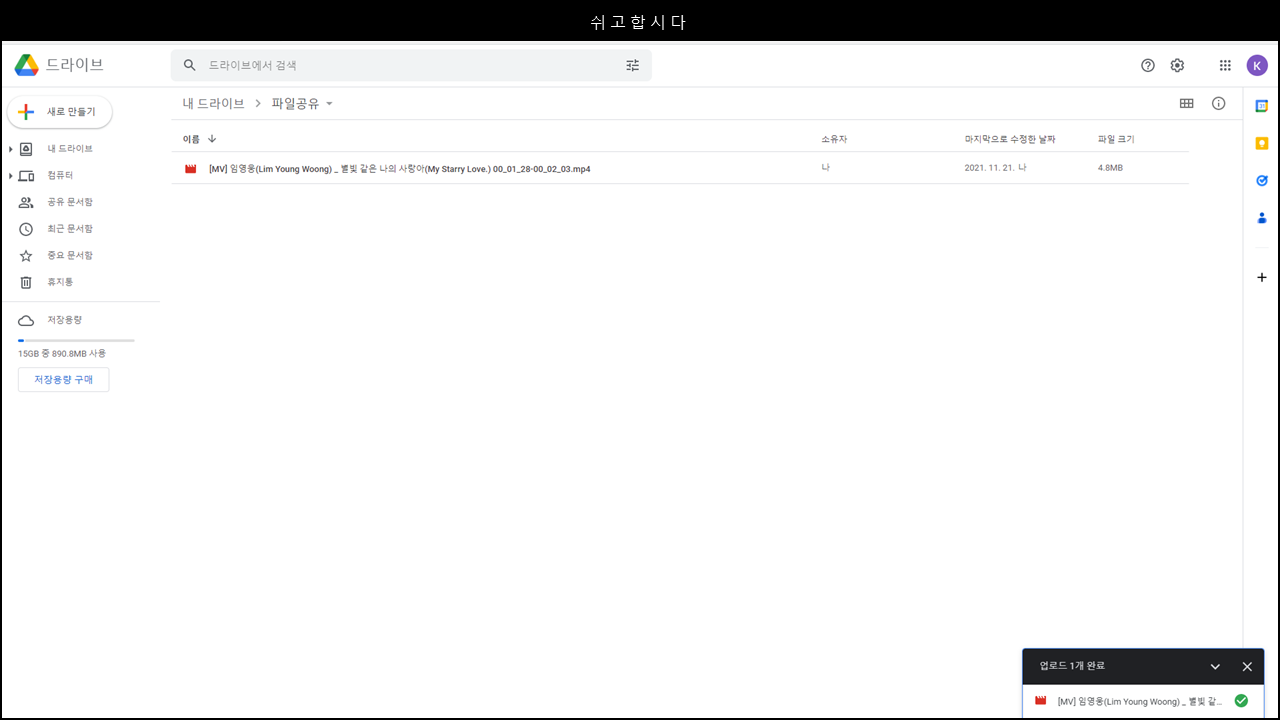Go to 내 드라이브 breadcrumb
This screenshot has width=1280, height=720.
[x=213, y=103]
